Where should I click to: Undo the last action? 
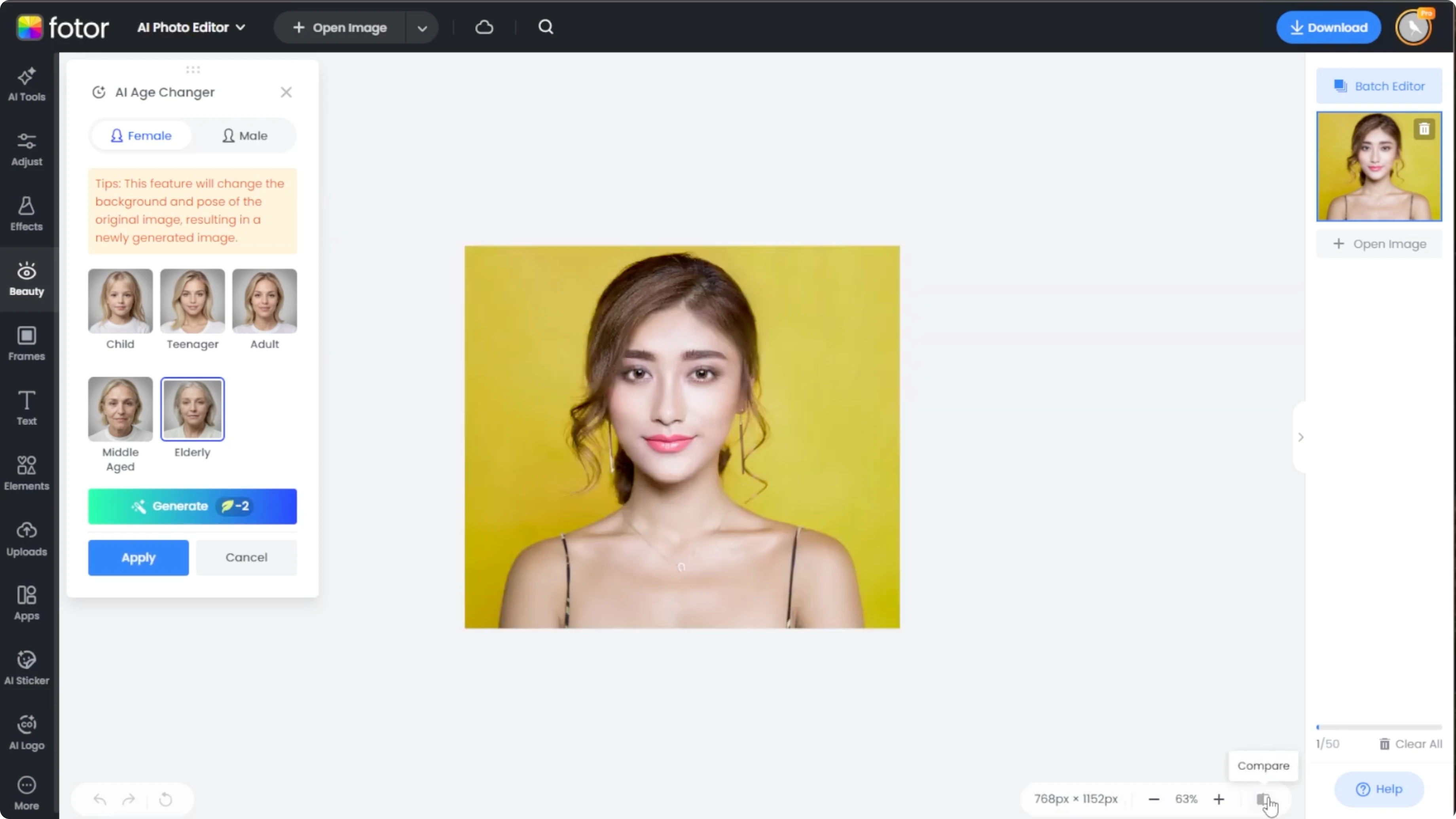point(99,799)
